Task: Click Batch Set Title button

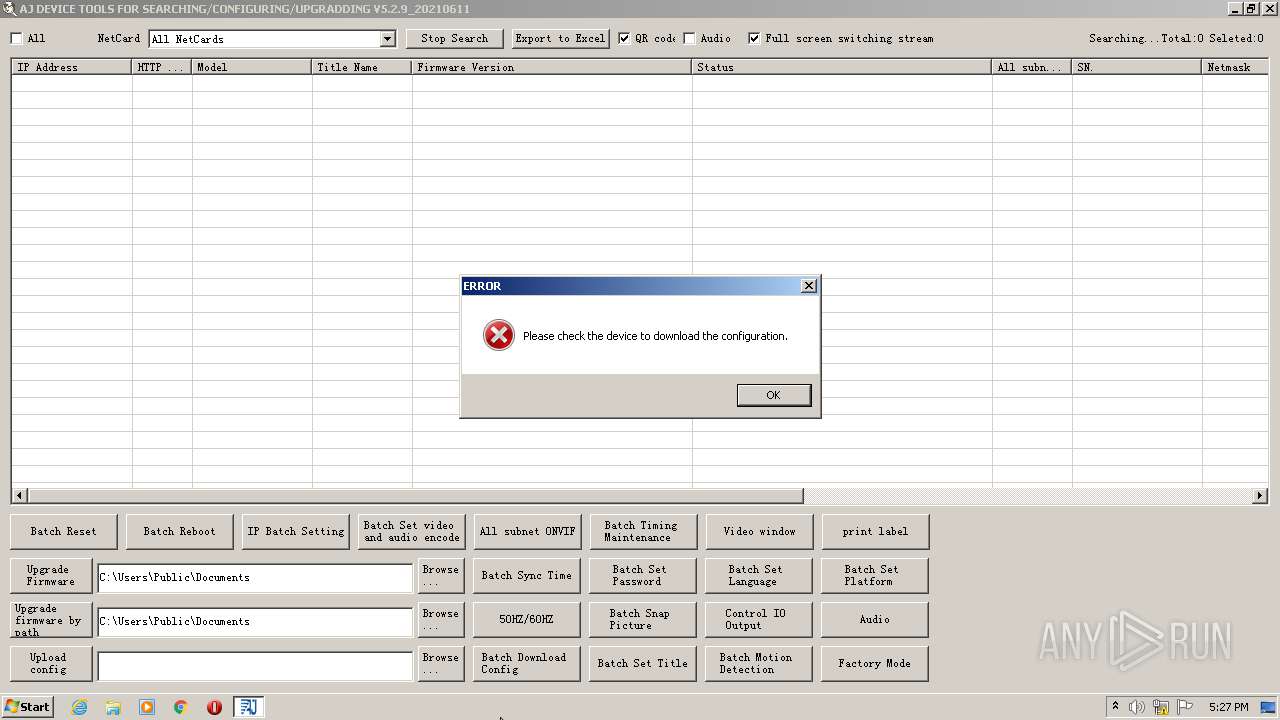Action: [x=644, y=663]
